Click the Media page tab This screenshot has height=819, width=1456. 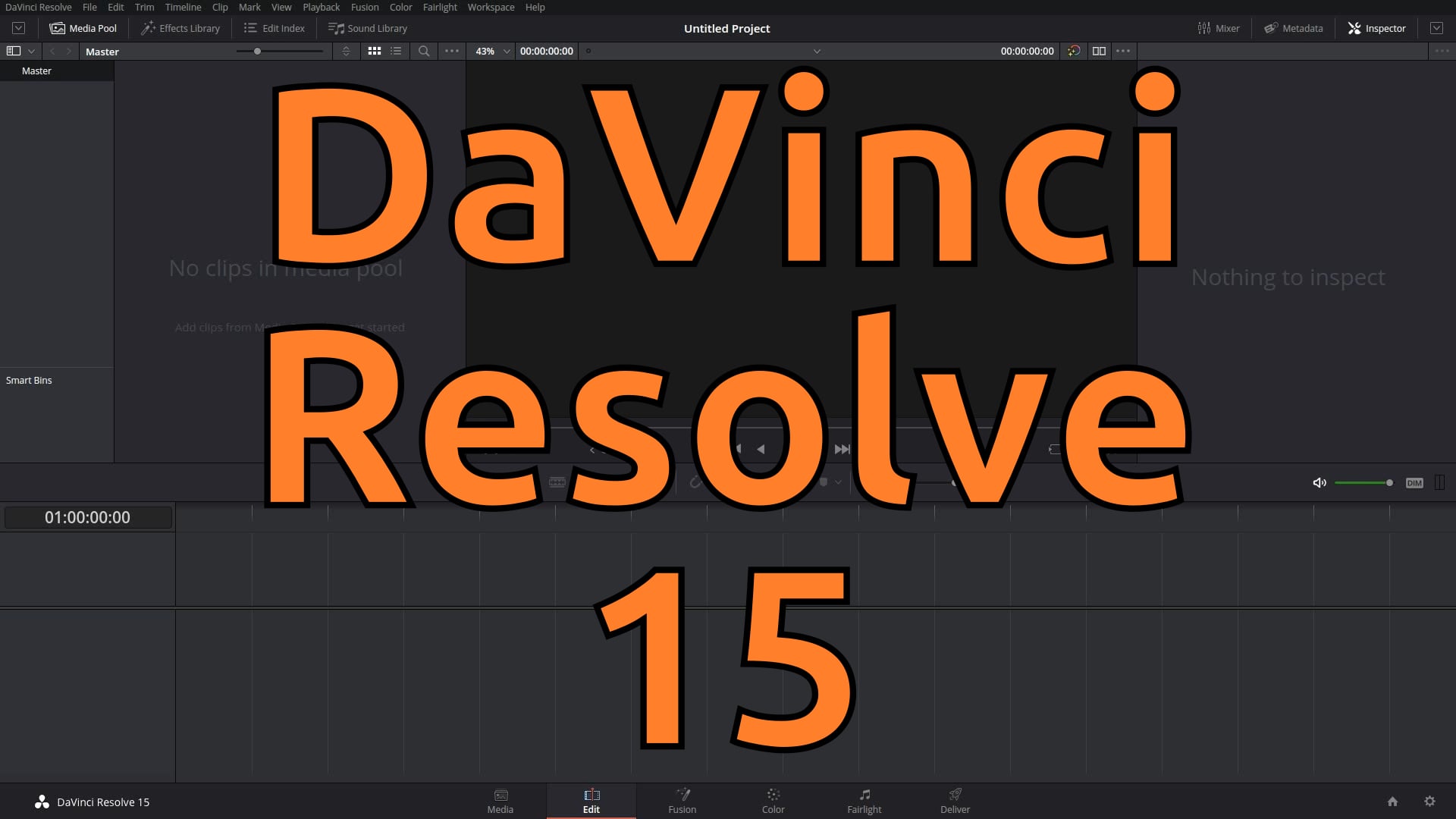[500, 800]
